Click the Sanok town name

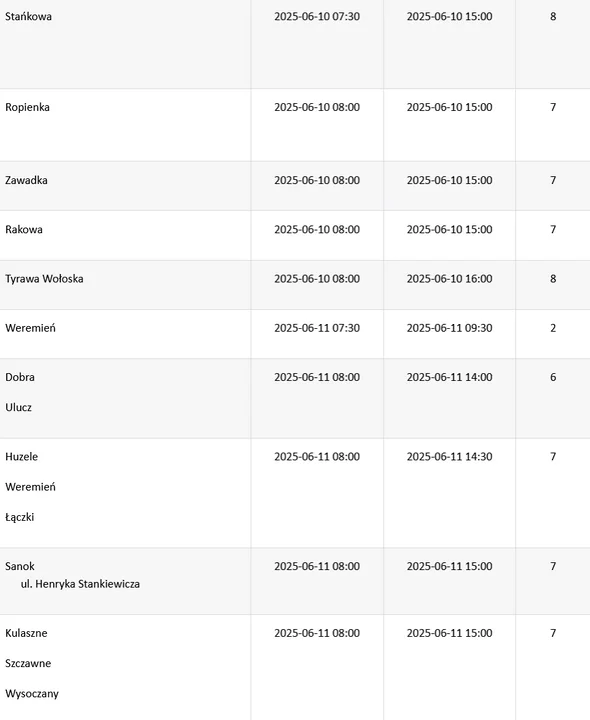pos(20,566)
